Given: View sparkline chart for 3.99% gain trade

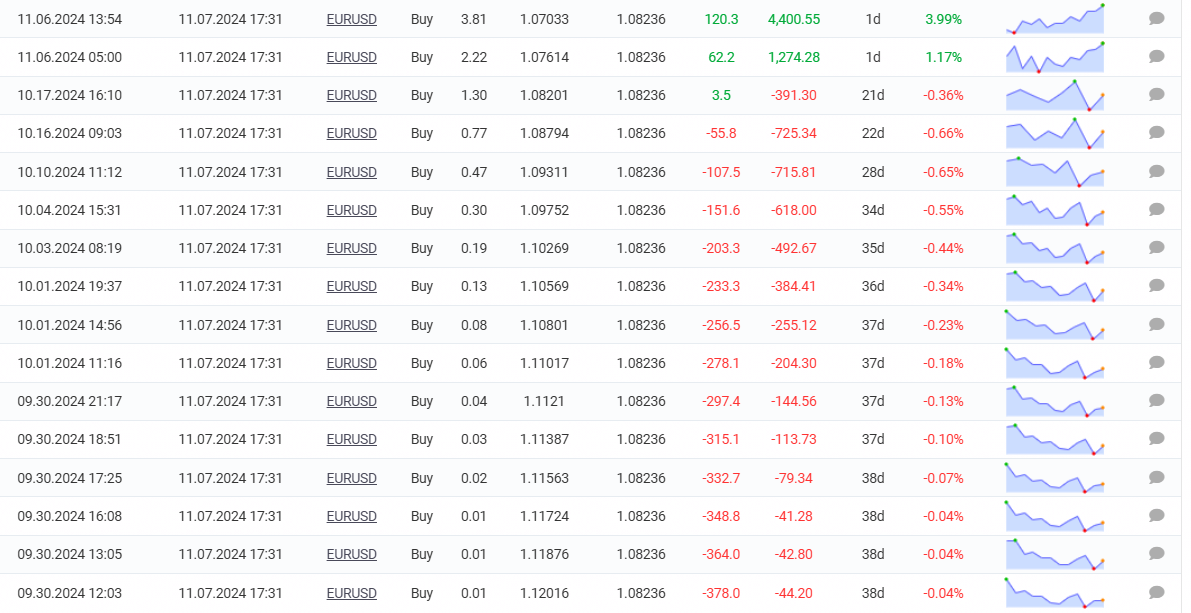Looking at the screenshot, I should (x=1054, y=18).
